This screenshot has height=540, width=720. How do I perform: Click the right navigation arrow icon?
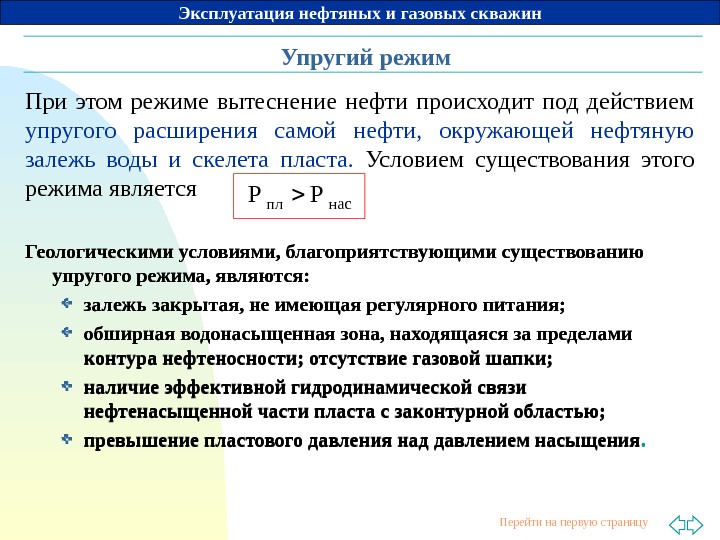tap(695, 524)
